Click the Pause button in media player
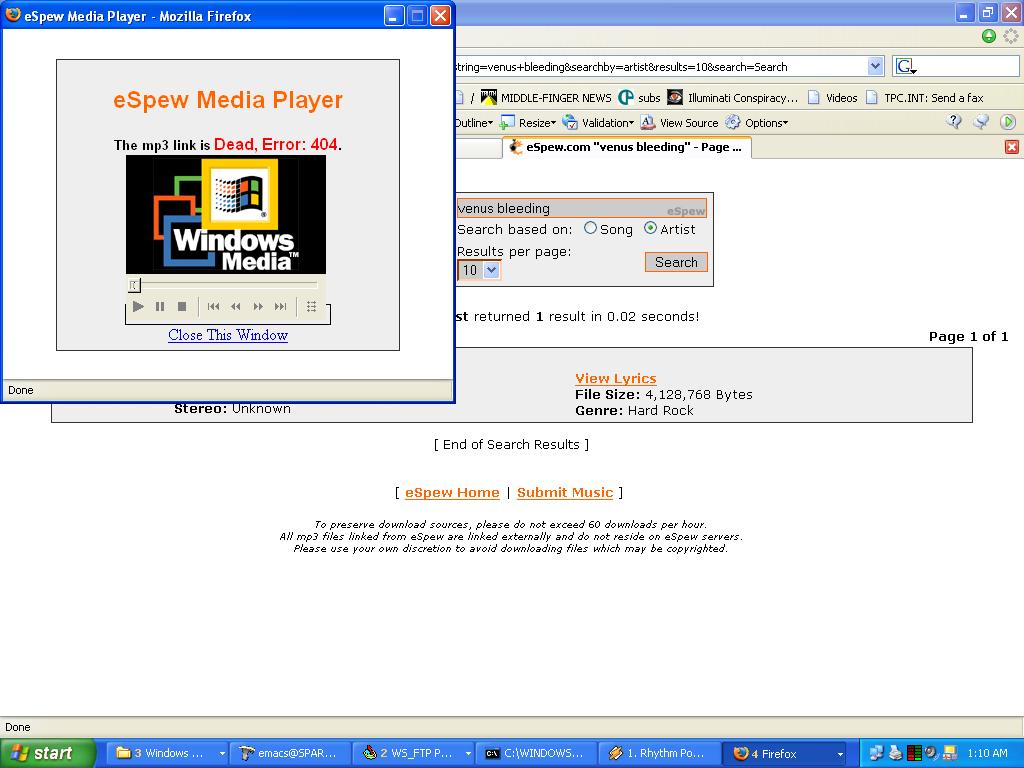This screenshot has height=768, width=1024. click(160, 307)
